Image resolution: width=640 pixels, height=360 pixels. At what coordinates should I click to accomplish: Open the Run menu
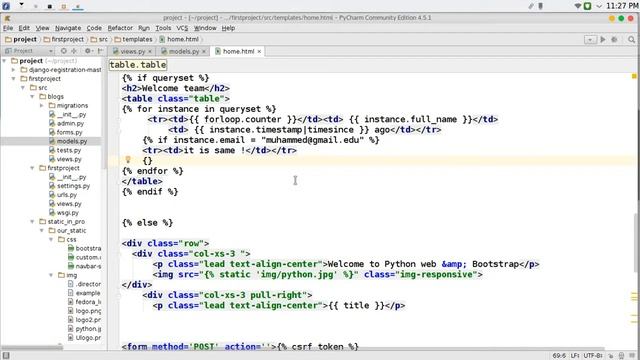click(144, 28)
